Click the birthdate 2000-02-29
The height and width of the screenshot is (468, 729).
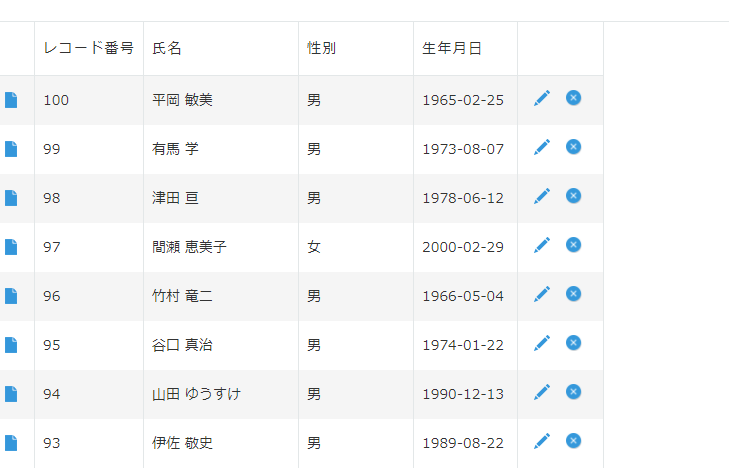point(463,247)
